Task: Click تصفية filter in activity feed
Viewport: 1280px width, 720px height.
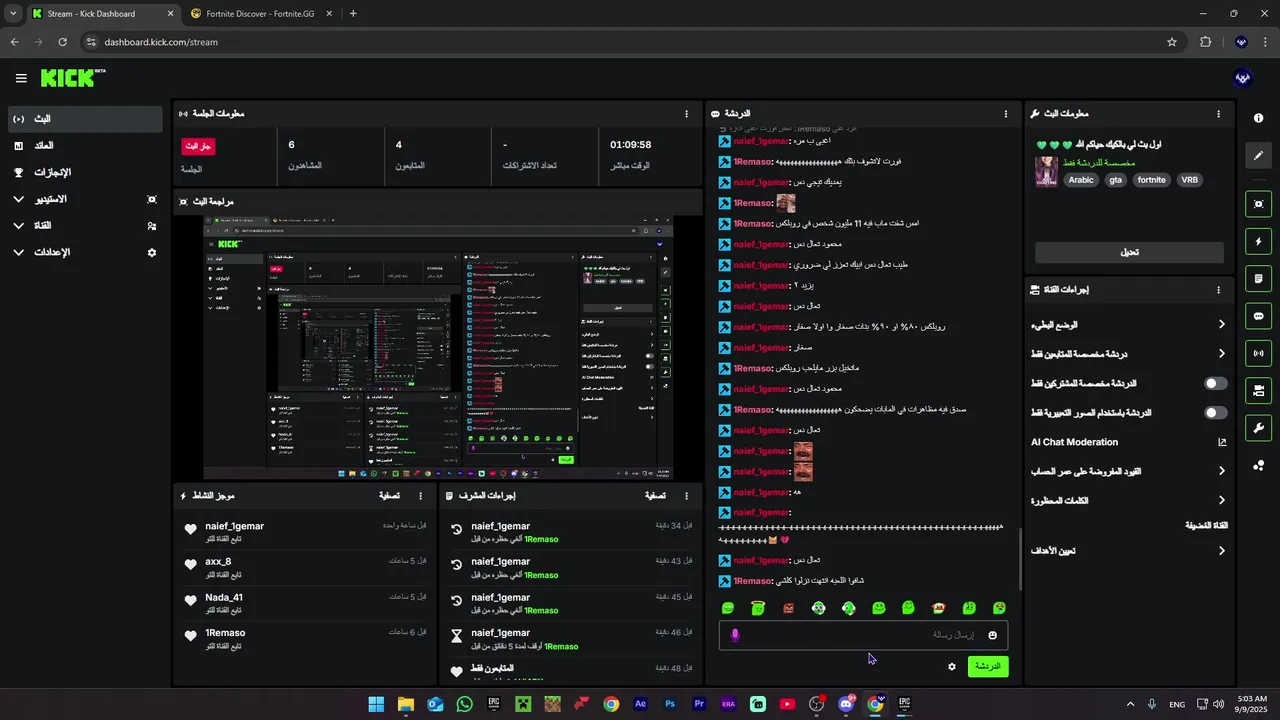Action: 390,495
